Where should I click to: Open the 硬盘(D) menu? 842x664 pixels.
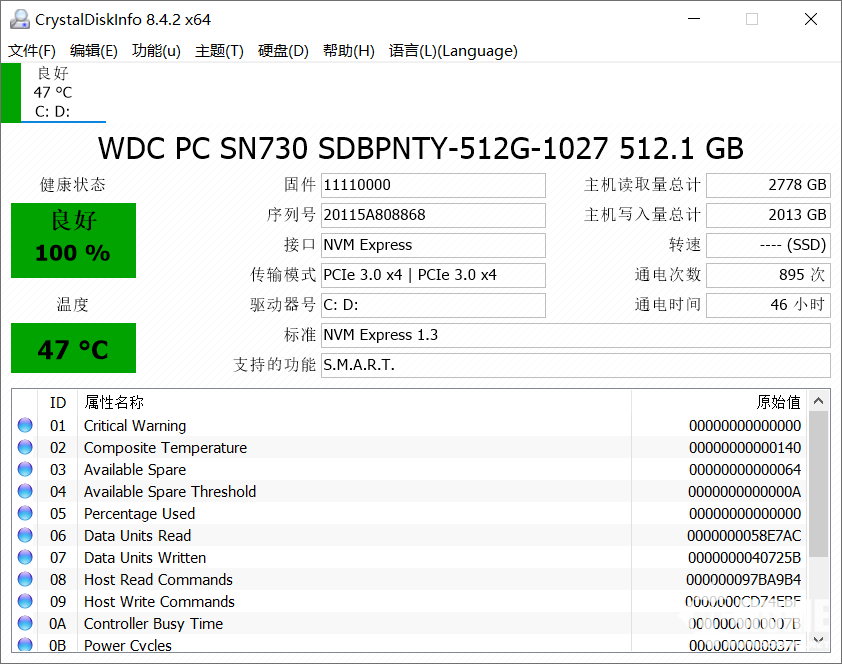pyautogui.click(x=283, y=51)
